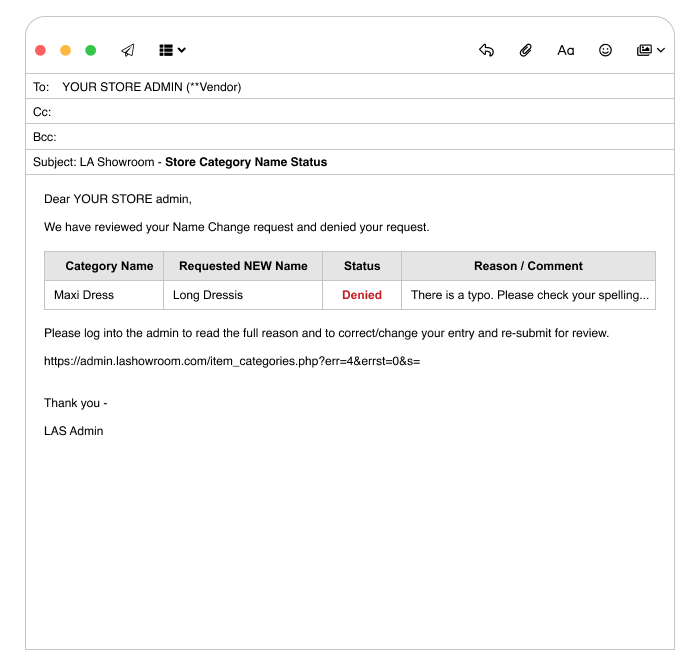The height and width of the screenshot is (668, 700).
Task: Click the paper plane Send icon
Action: coord(127,50)
